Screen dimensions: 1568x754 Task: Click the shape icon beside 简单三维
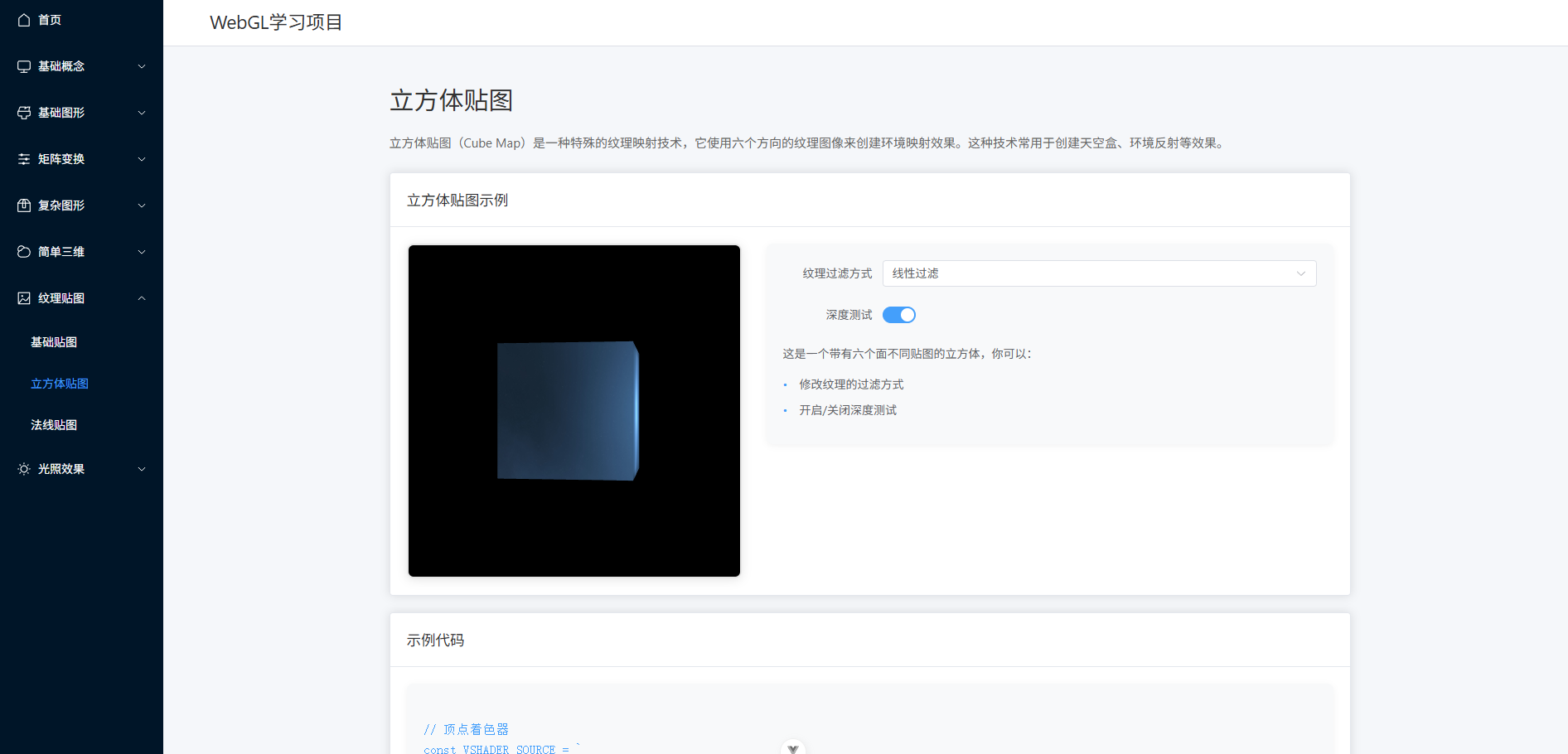click(24, 252)
